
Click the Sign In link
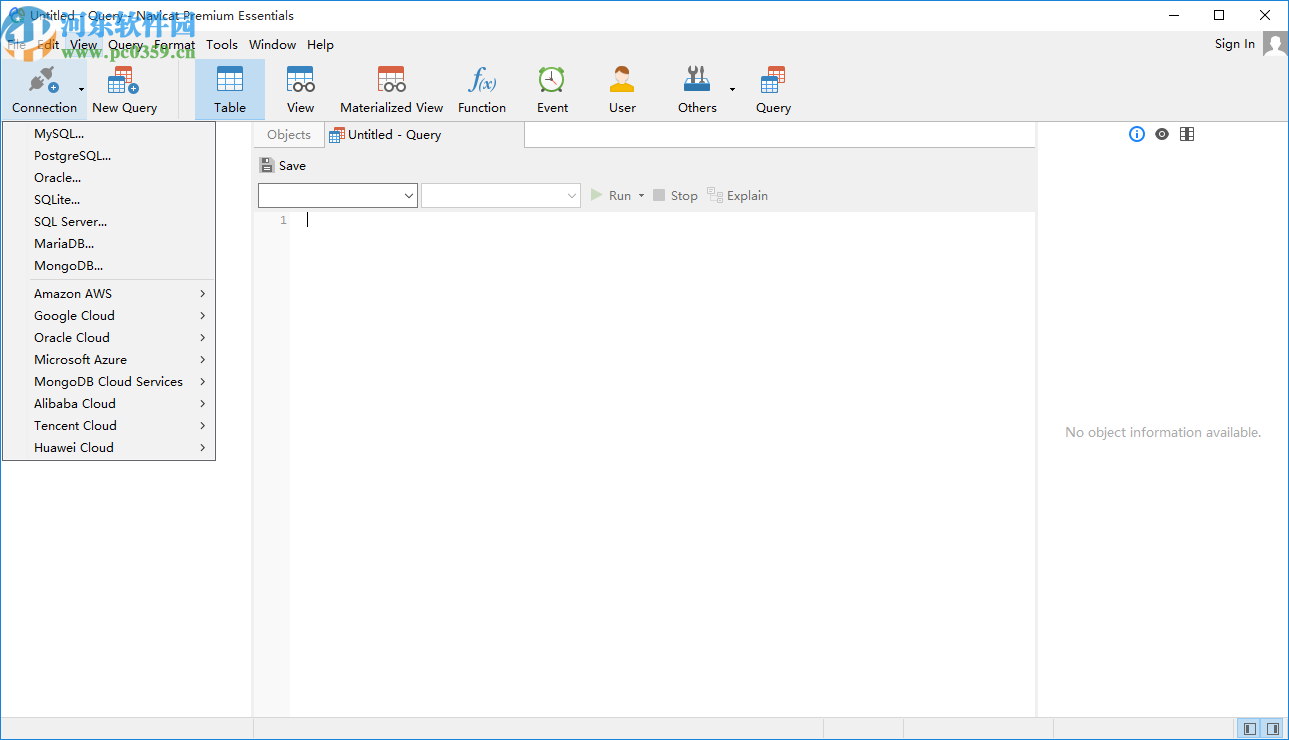click(x=1235, y=44)
